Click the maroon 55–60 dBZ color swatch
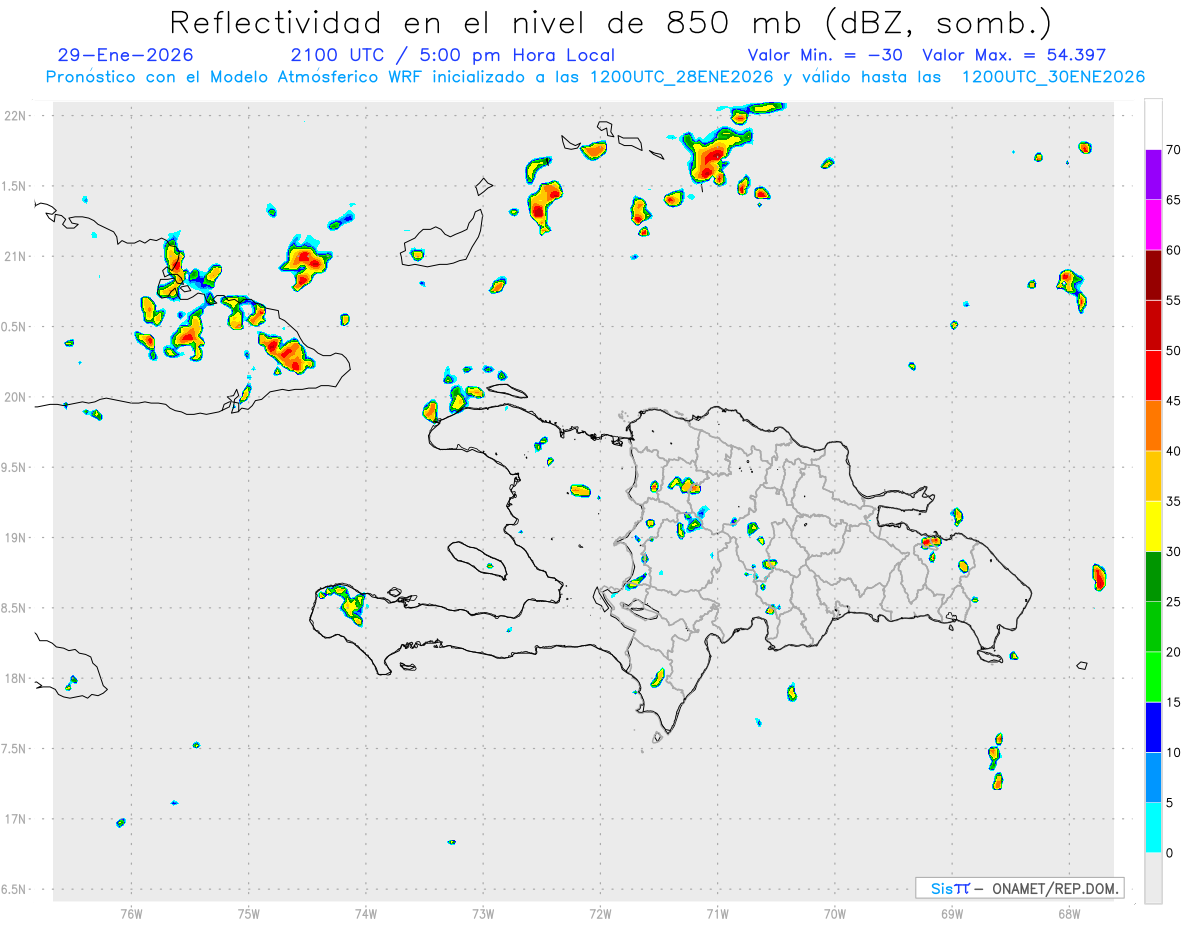The height and width of the screenshot is (927, 1200). click(1153, 275)
